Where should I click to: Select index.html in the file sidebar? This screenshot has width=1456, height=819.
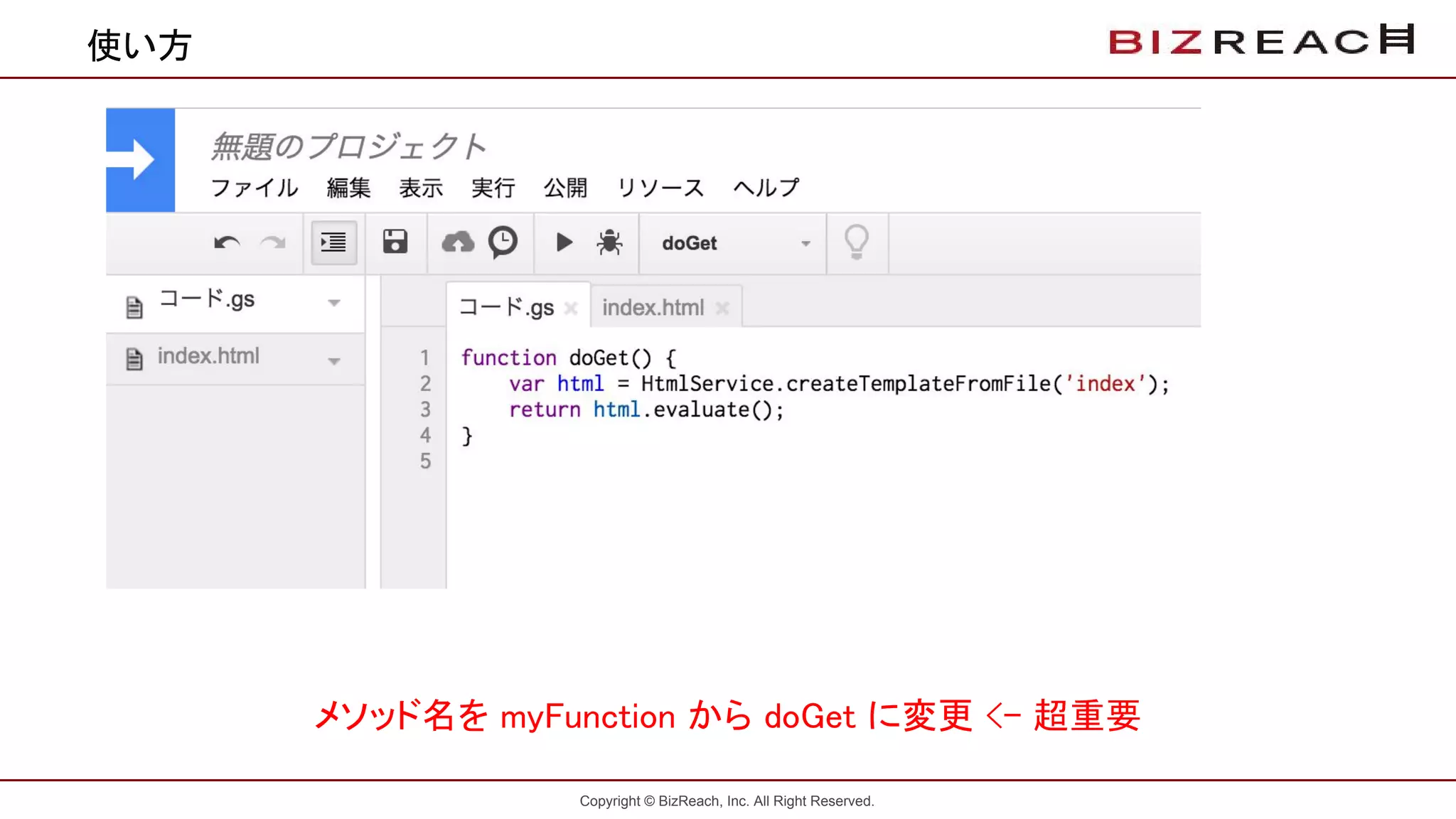(235, 359)
